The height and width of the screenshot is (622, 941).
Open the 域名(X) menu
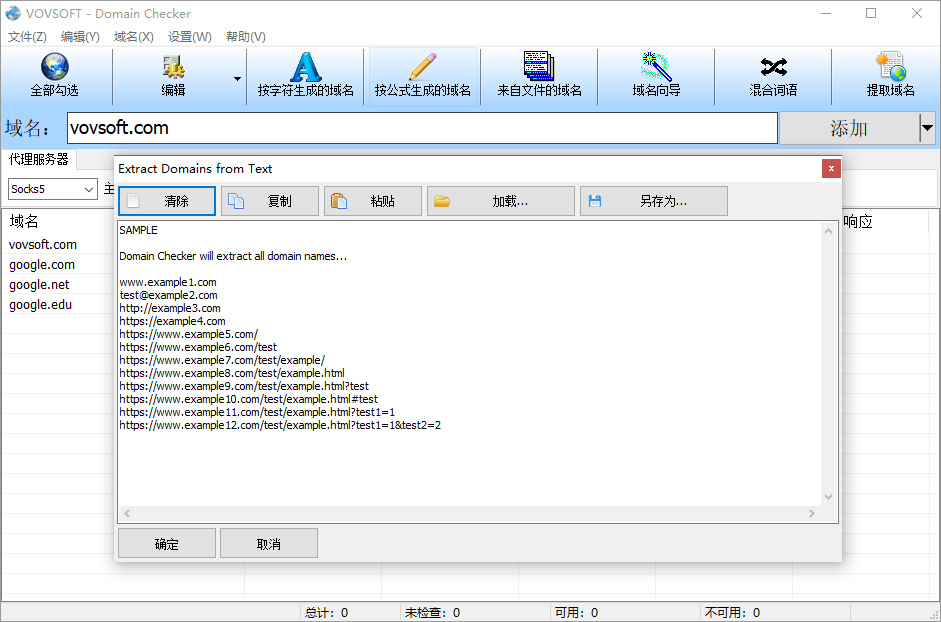click(x=133, y=37)
